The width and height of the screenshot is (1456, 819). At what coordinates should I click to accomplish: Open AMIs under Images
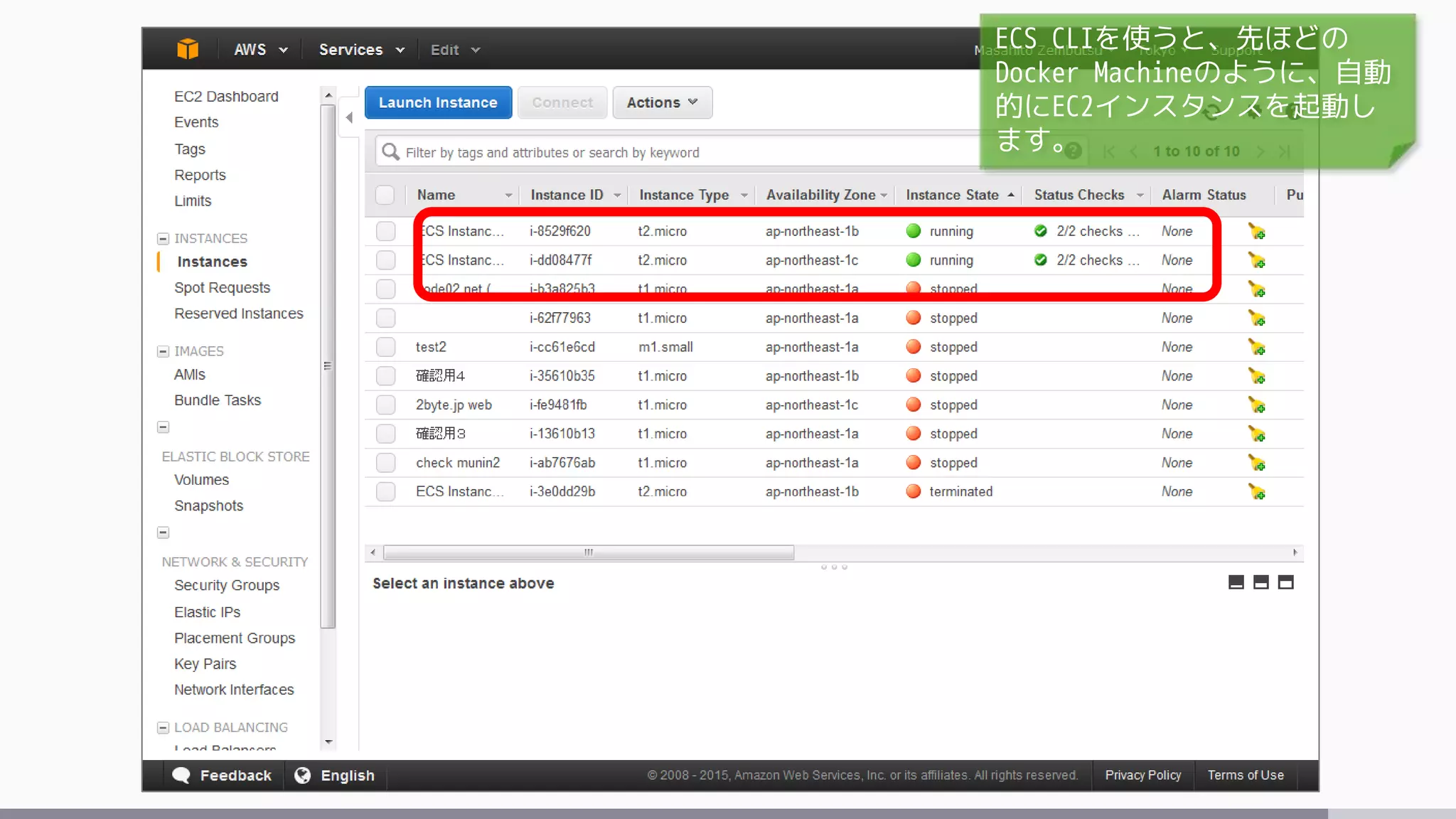point(190,375)
